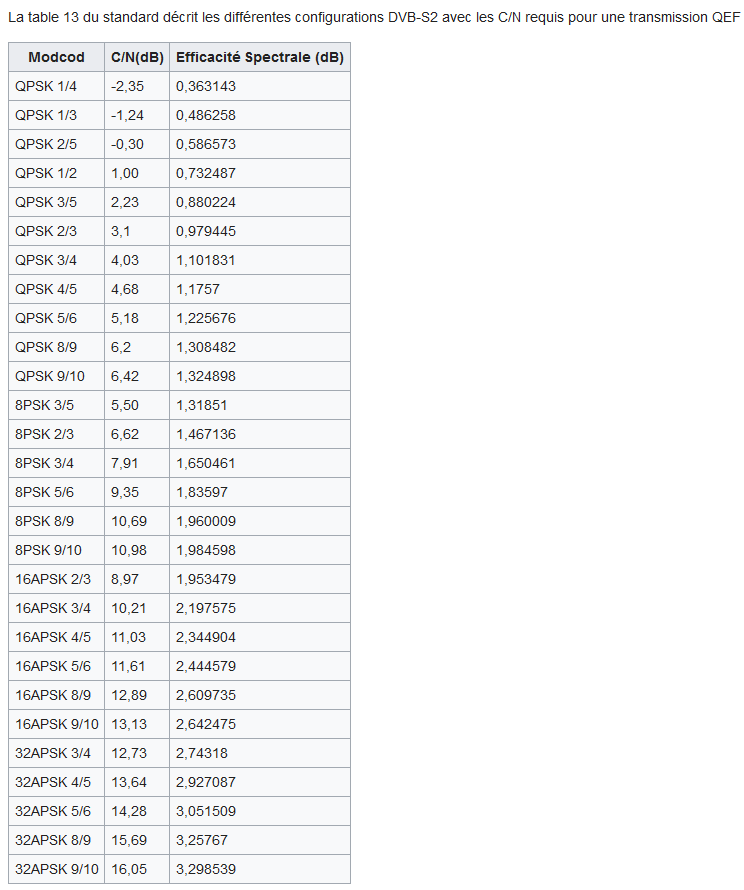Click the Modcod column header
The width and height of the screenshot is (744, 890).
pos(56,57)
